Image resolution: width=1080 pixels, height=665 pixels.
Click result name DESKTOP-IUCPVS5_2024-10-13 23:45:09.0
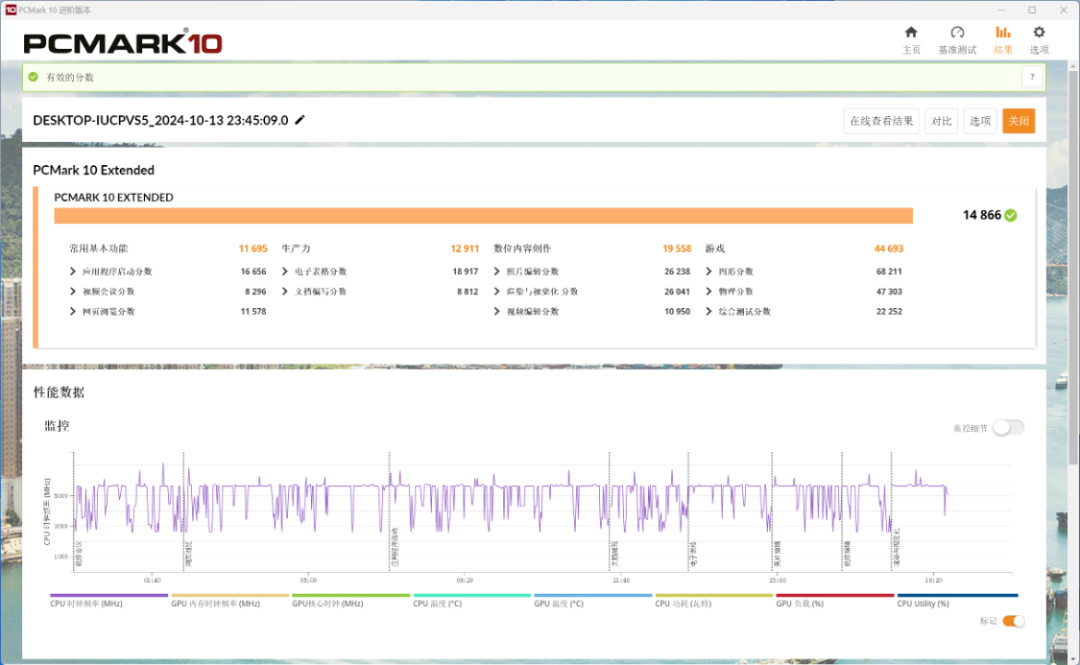pyautogui.click(x=160, y=120)
